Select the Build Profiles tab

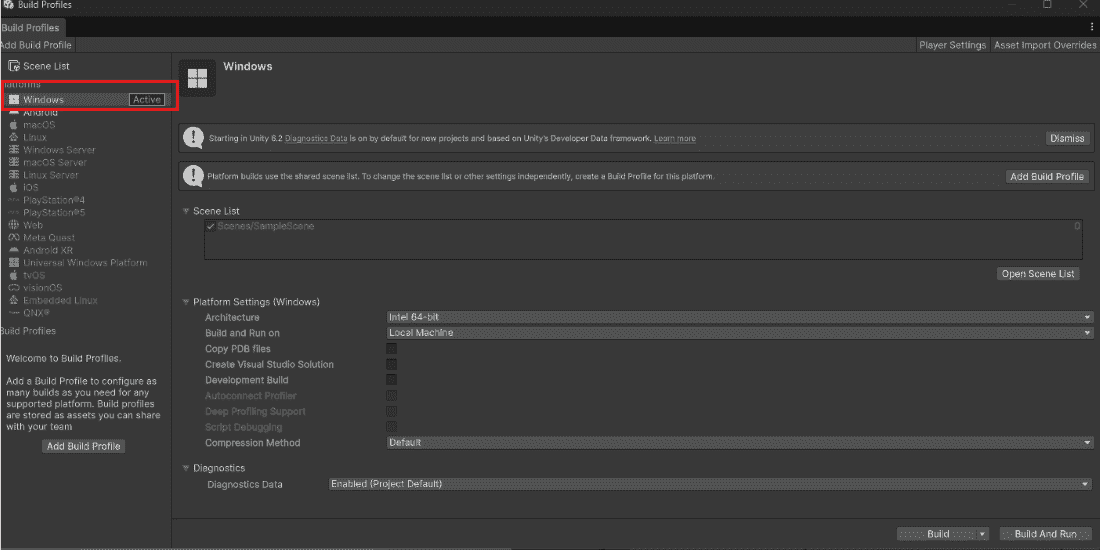coord(31,28)
